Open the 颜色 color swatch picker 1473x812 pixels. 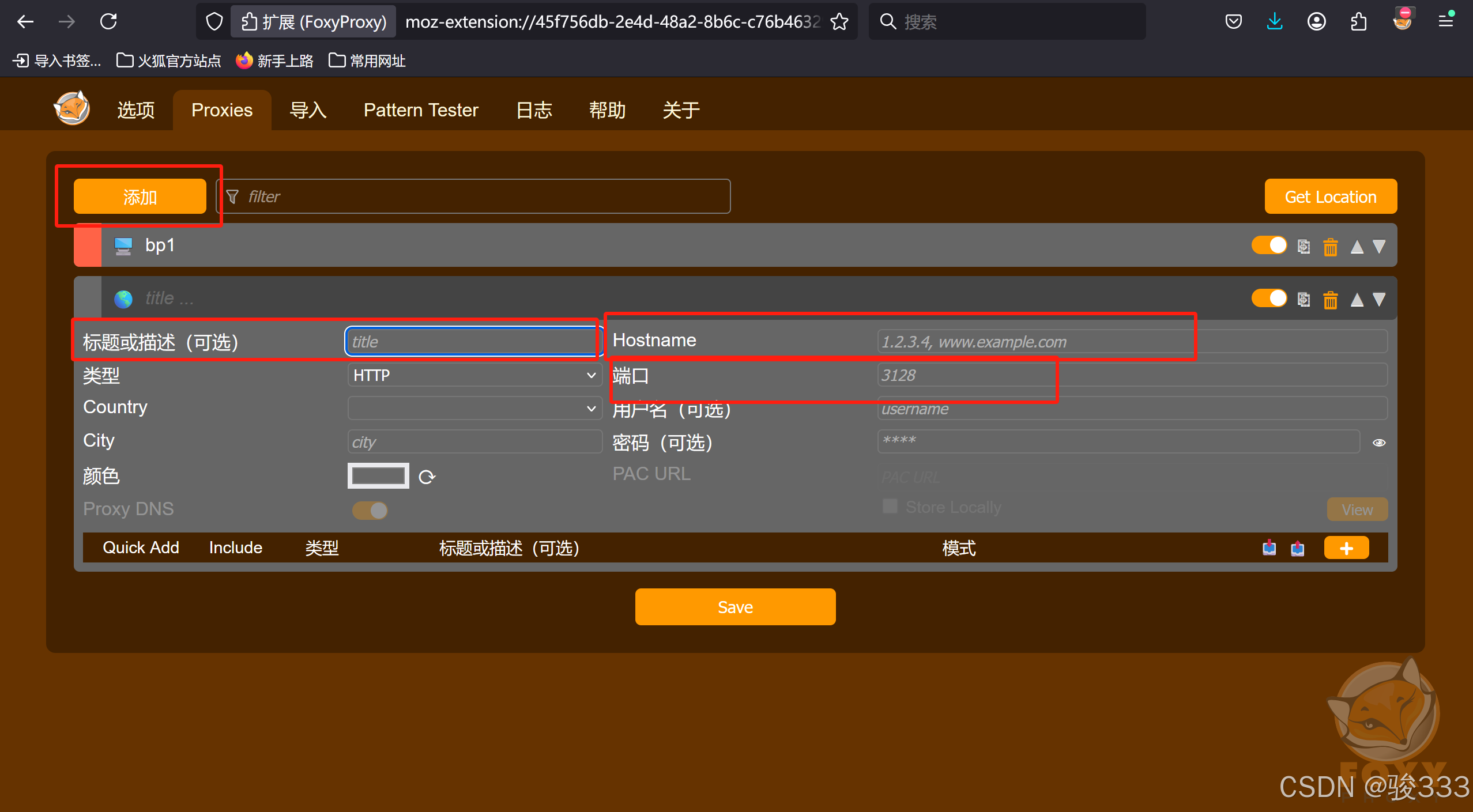click(378, 476)
